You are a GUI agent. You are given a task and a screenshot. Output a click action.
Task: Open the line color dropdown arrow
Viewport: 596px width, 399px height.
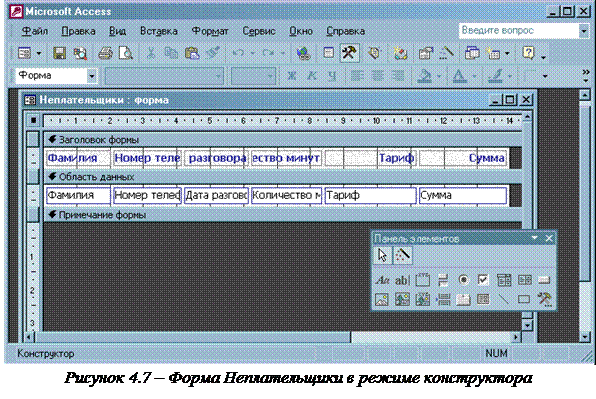pyautogui.click(x=510, y=76)
